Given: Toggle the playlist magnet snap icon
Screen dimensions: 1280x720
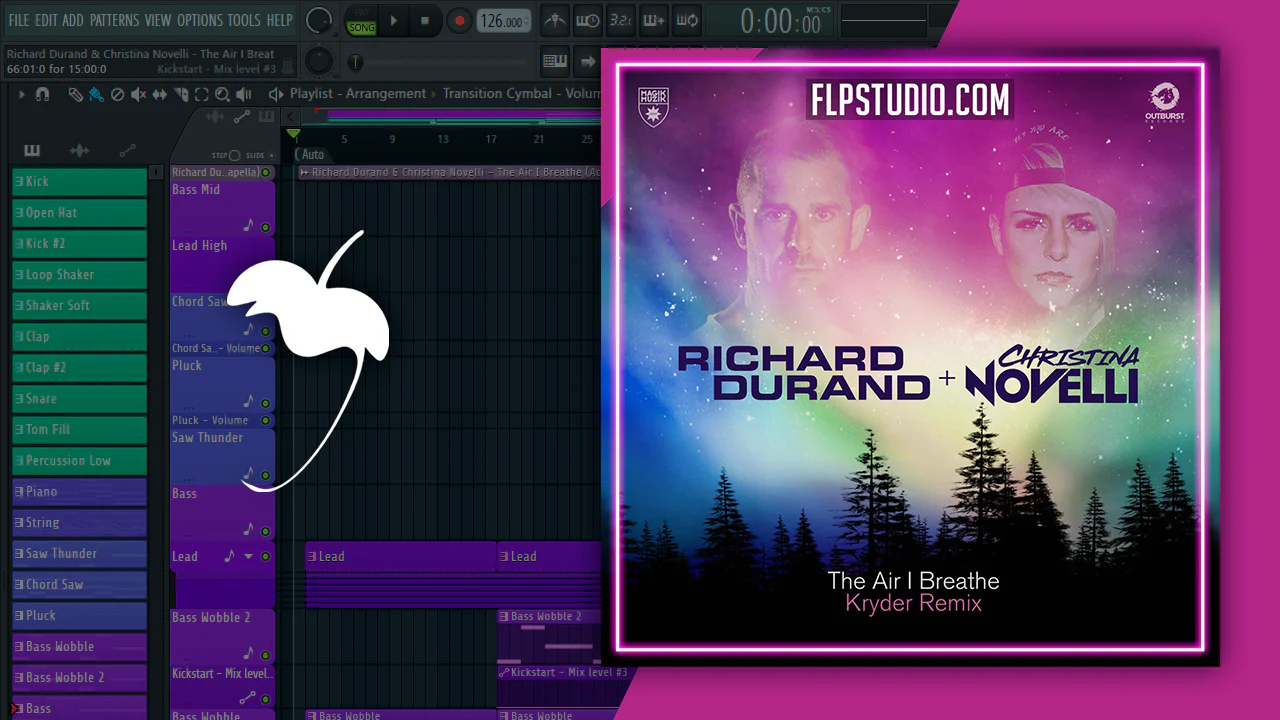Looking at the screenshot, I should 42,94.
